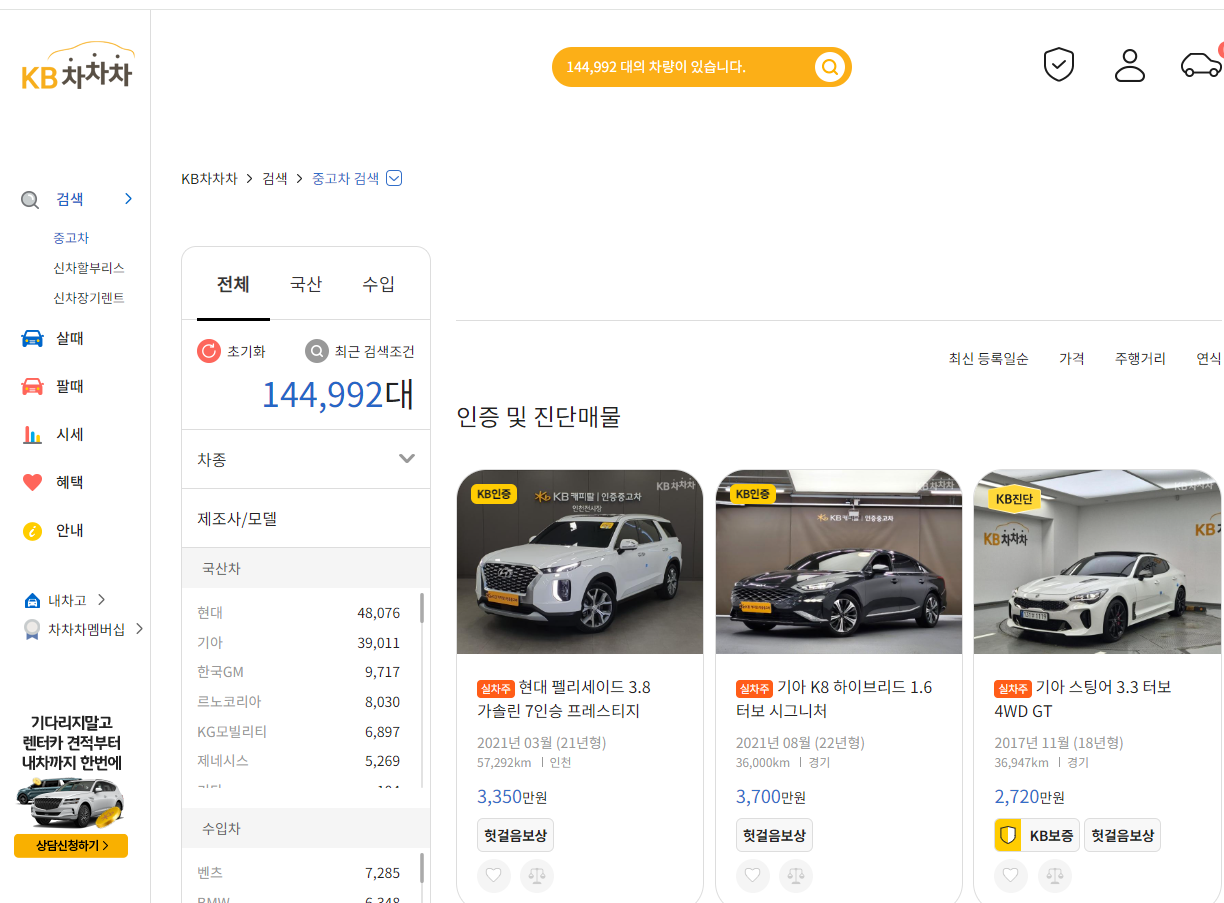Sort results by 가격 (price)
Image resolution: width=1224 pixels, height=903 pixels.
pos(1071,358)
